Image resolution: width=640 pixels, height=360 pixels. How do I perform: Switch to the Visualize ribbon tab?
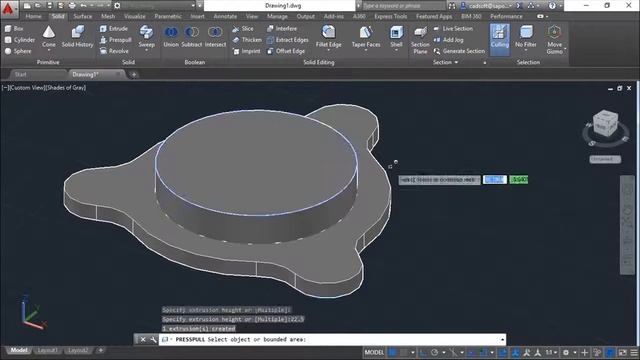(x=135, y=16)
